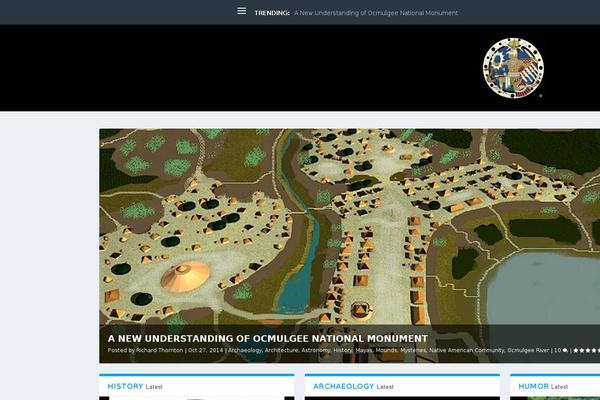
Task: Open the Astronomy category tag
Action: [x=316, y=350]
